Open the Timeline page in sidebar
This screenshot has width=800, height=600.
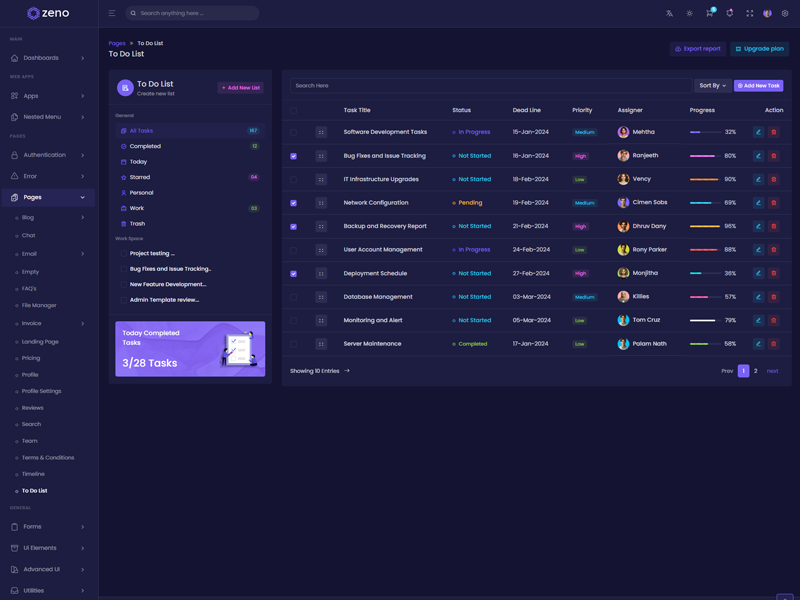pyautogui.click(x=33, y=474)
